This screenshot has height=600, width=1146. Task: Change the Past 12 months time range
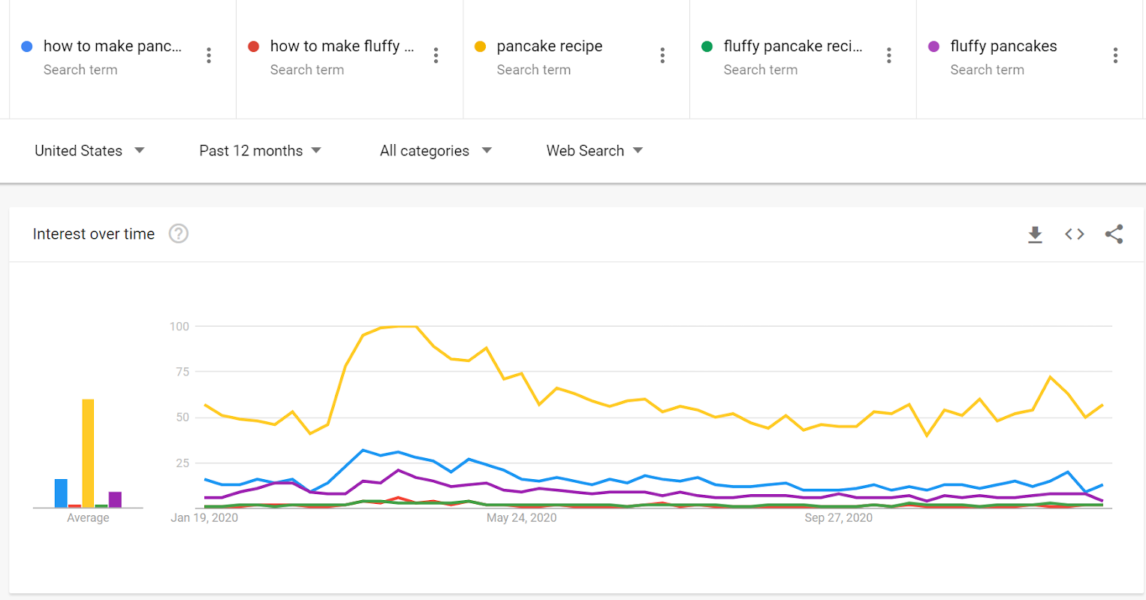tap(260, 151)
